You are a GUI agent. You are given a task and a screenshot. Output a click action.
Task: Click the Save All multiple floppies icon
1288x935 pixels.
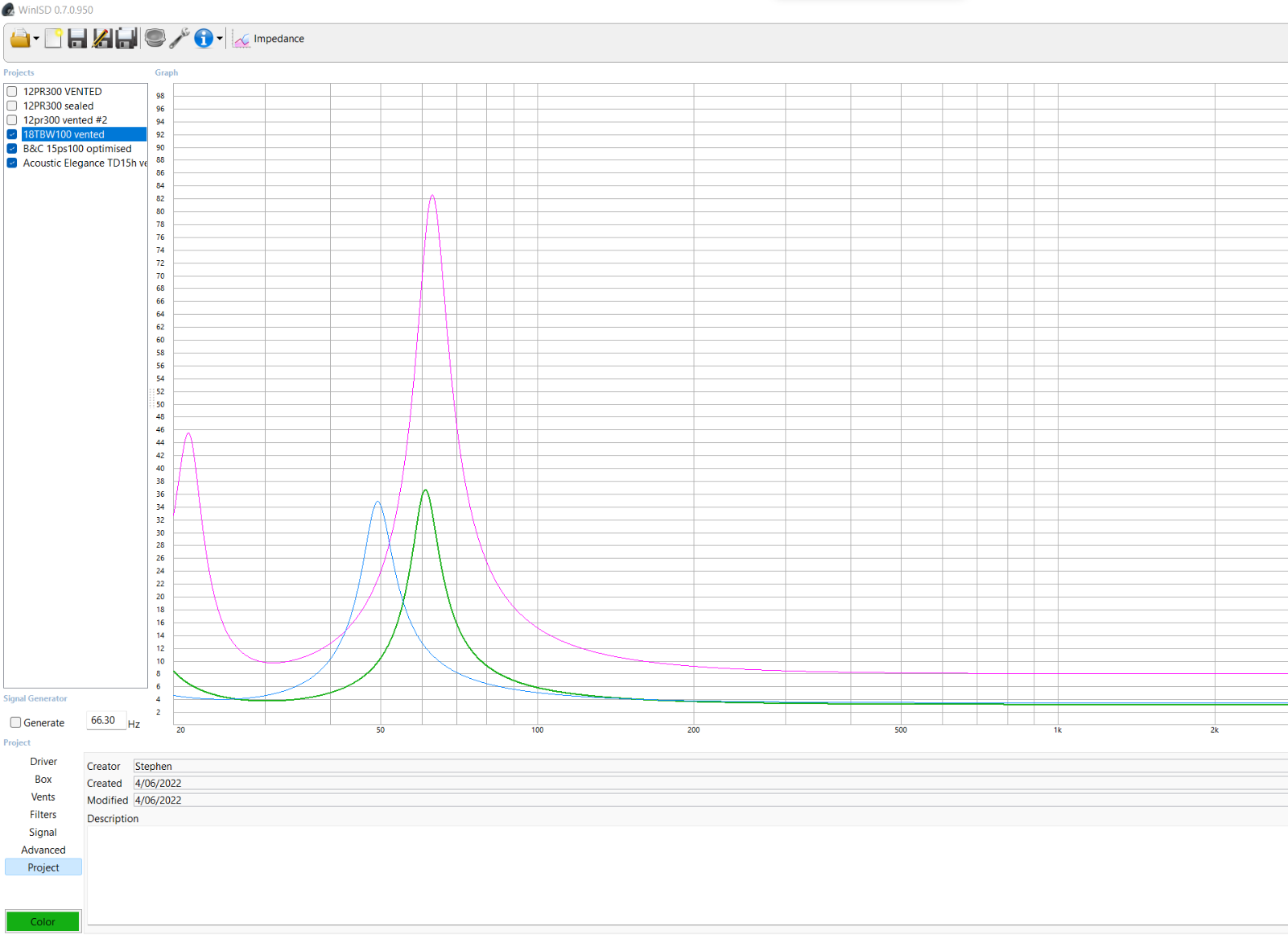tap(126, 38)
